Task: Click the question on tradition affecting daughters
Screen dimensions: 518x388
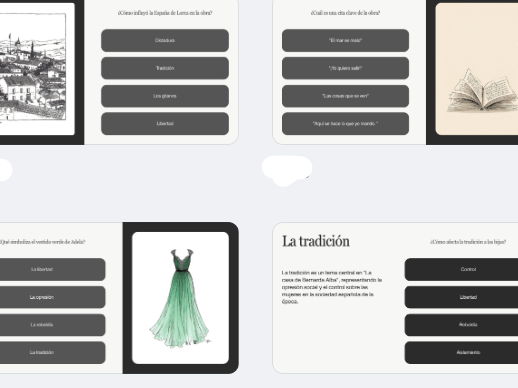Action: click(x=468, y=242)
